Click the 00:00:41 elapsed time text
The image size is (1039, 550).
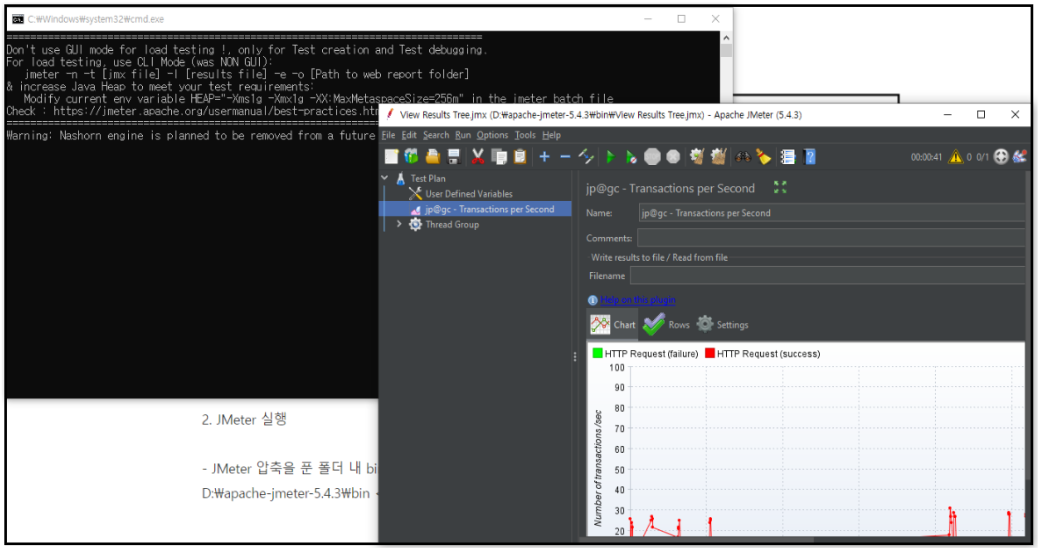click(926, 157)
